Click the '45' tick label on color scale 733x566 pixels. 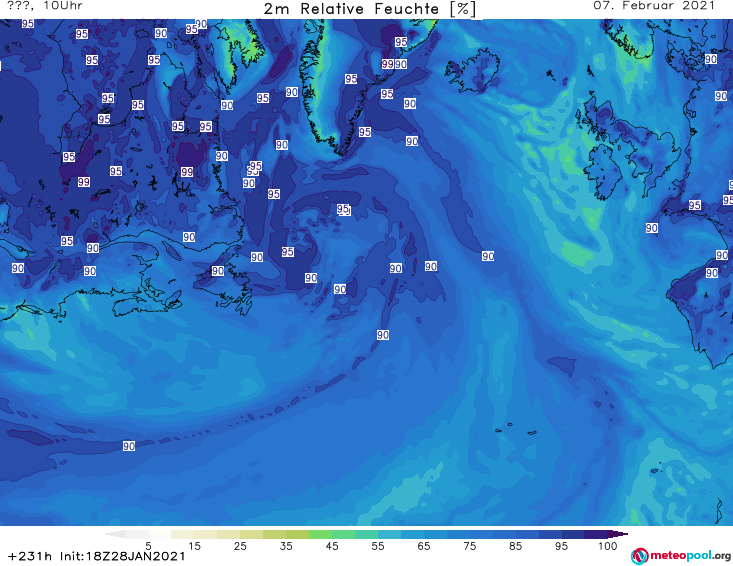coord(331,546)
